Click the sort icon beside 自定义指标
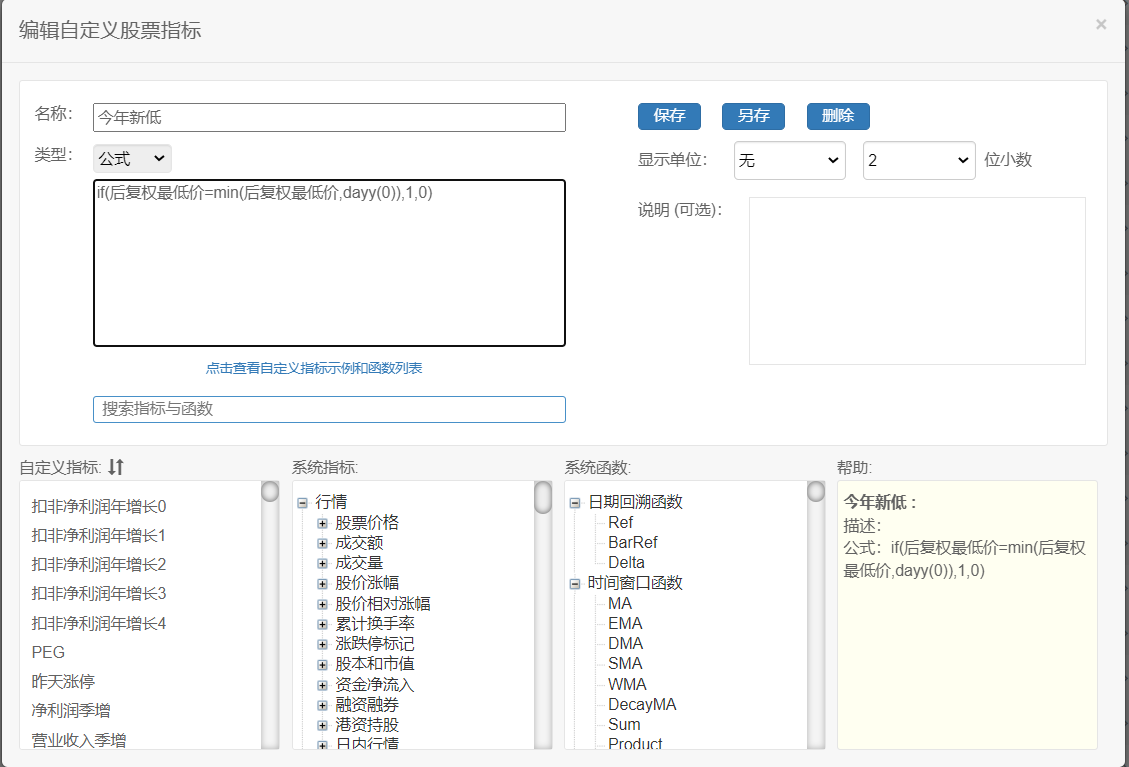This screenshot has width=1129, height=767. [116, 467]
